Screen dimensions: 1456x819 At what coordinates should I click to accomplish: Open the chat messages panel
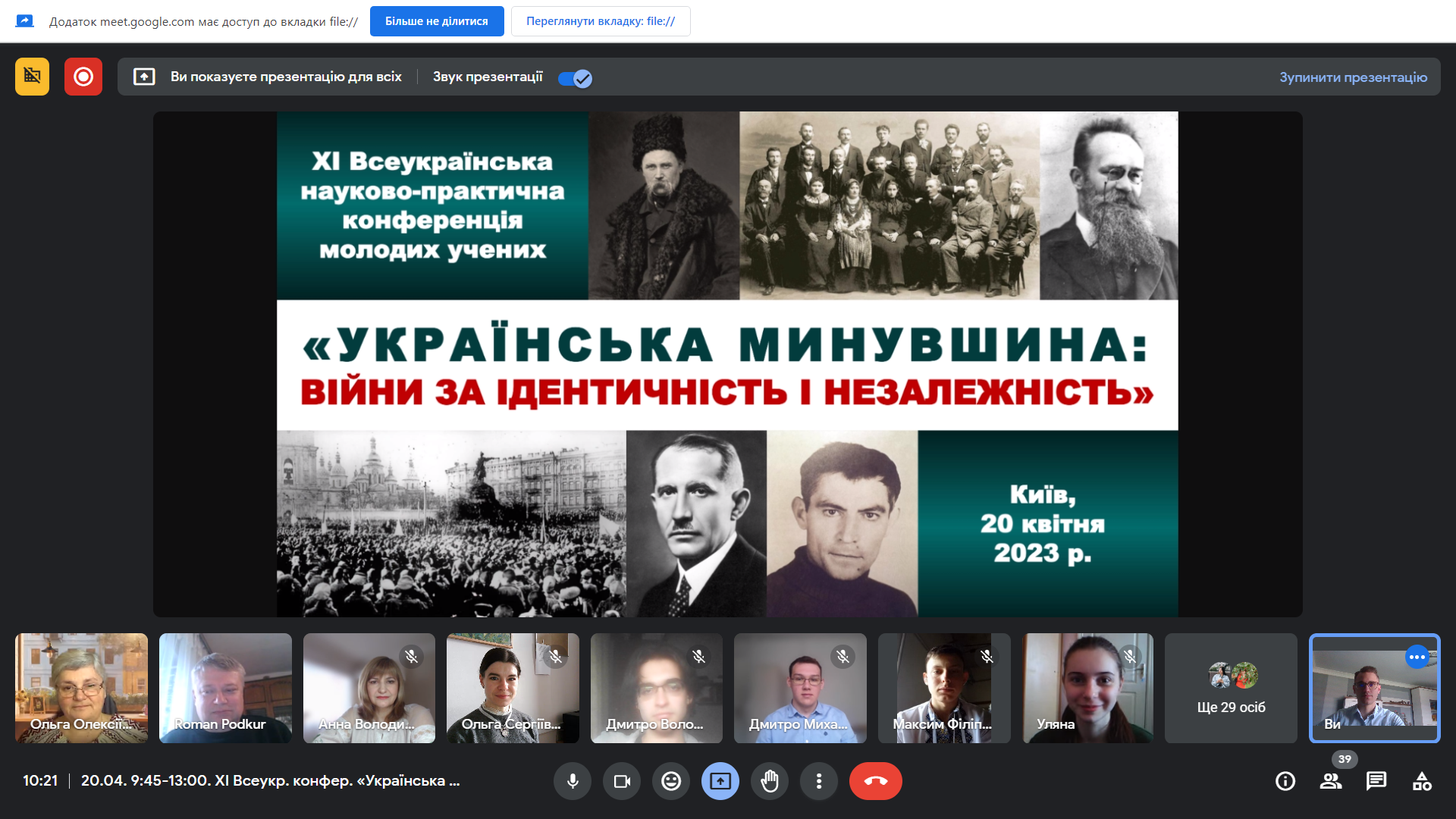coord(1376,781)
